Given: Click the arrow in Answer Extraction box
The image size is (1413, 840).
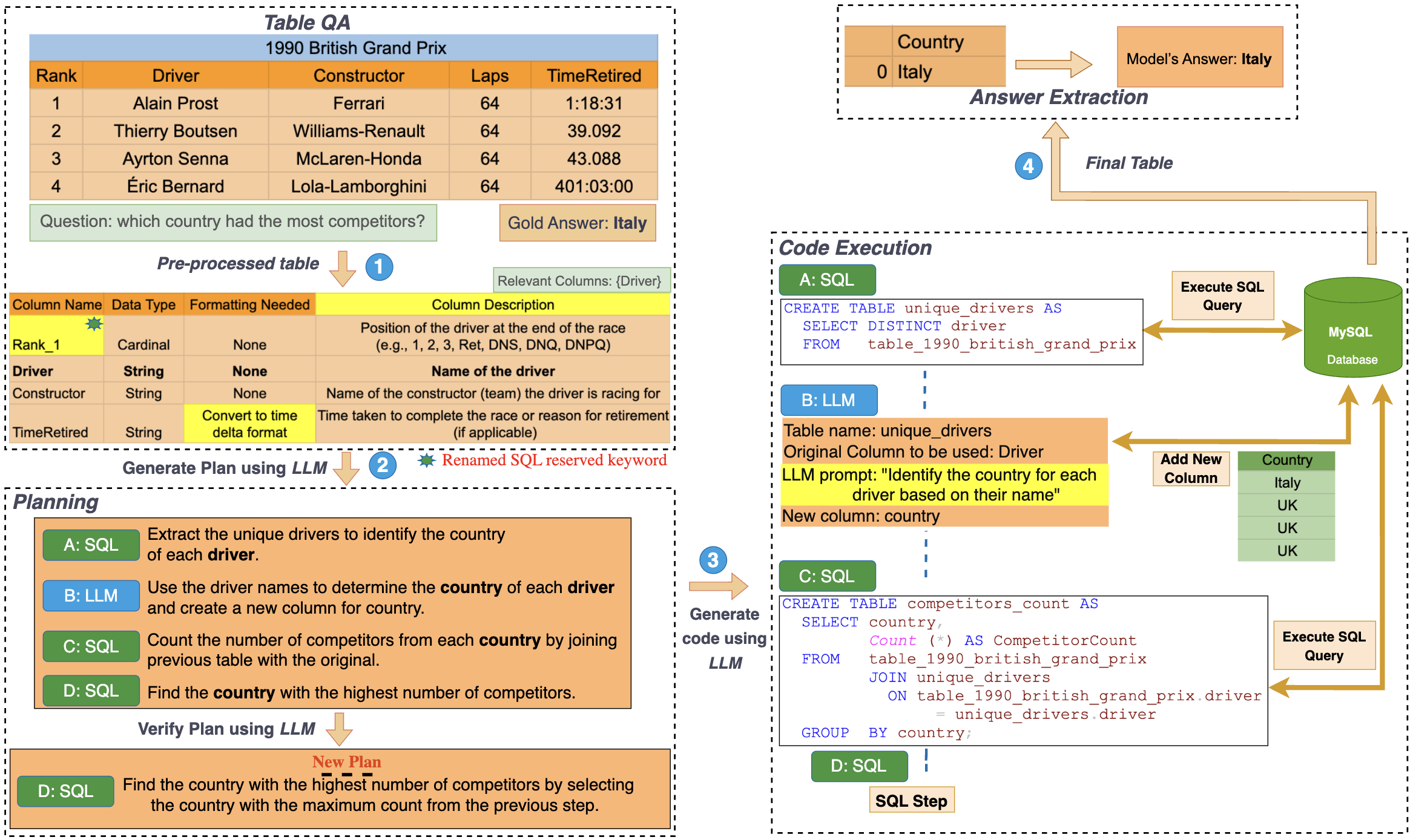Looking at the screenshot, I should point(1053,64).
